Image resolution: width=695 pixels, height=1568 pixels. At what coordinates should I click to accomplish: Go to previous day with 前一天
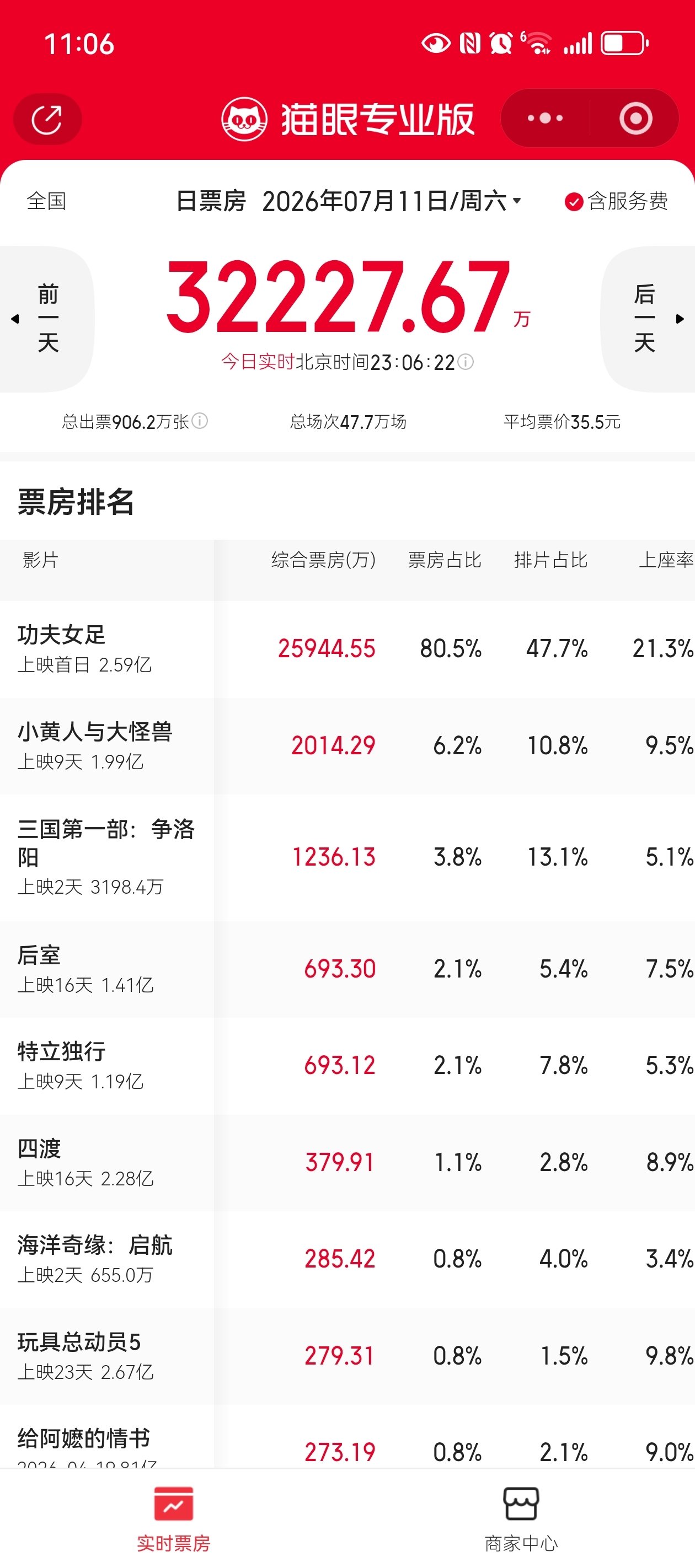(47, 318)
